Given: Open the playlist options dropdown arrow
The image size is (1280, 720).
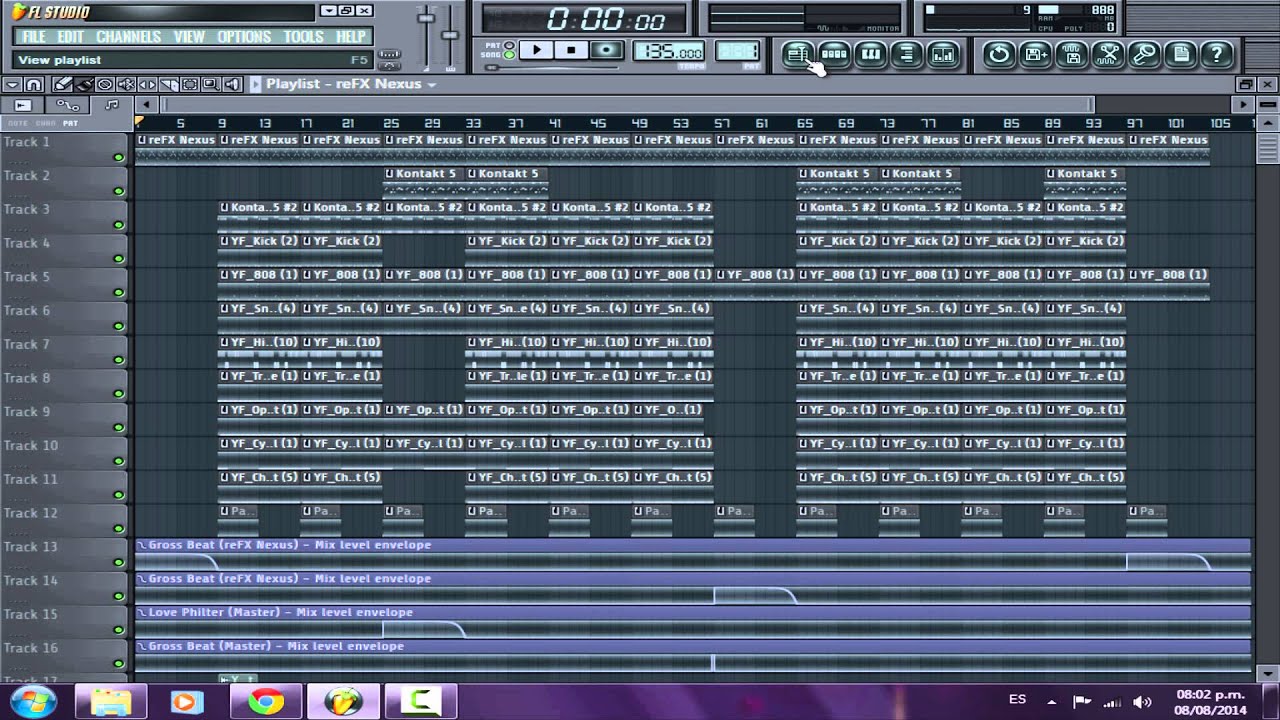Looking at the screenshot, I should [x=12, y=84].
